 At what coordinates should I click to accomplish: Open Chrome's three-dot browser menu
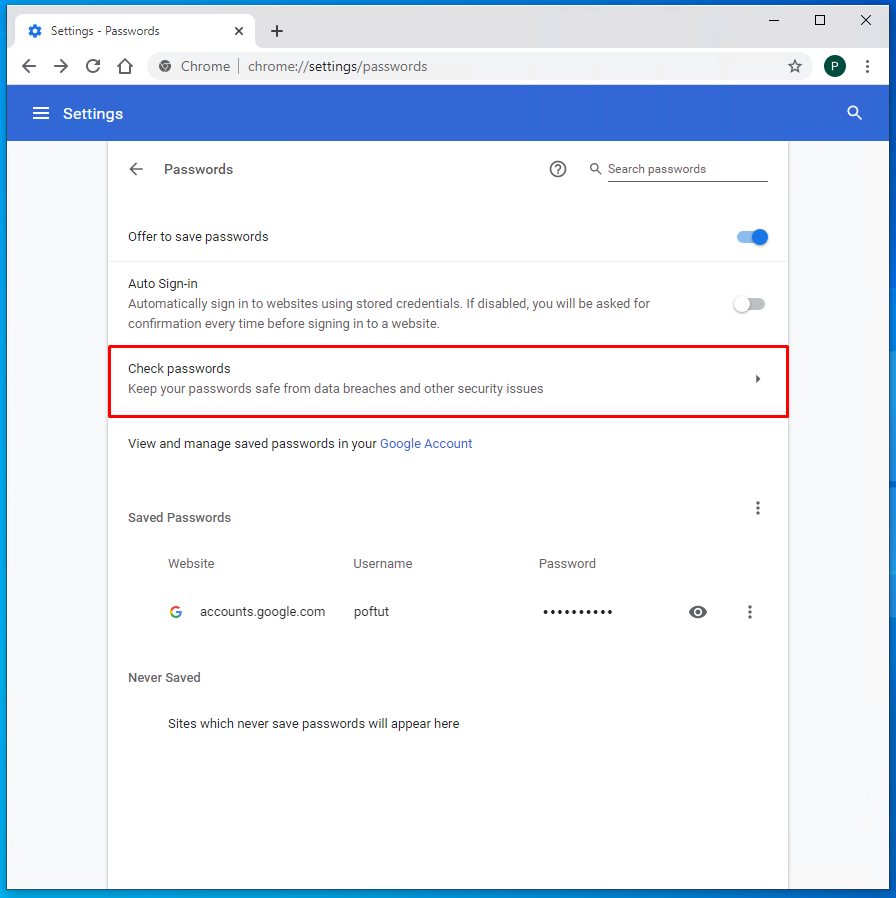click(867, 66)
